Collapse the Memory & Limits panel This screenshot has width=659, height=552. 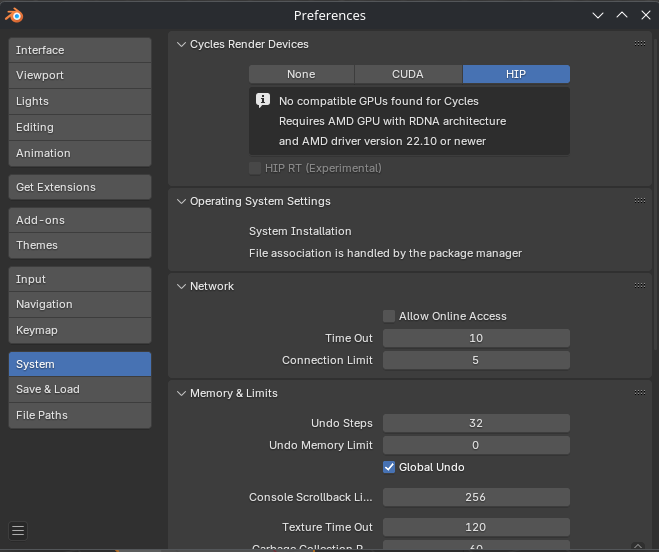(x=181, y=394)
